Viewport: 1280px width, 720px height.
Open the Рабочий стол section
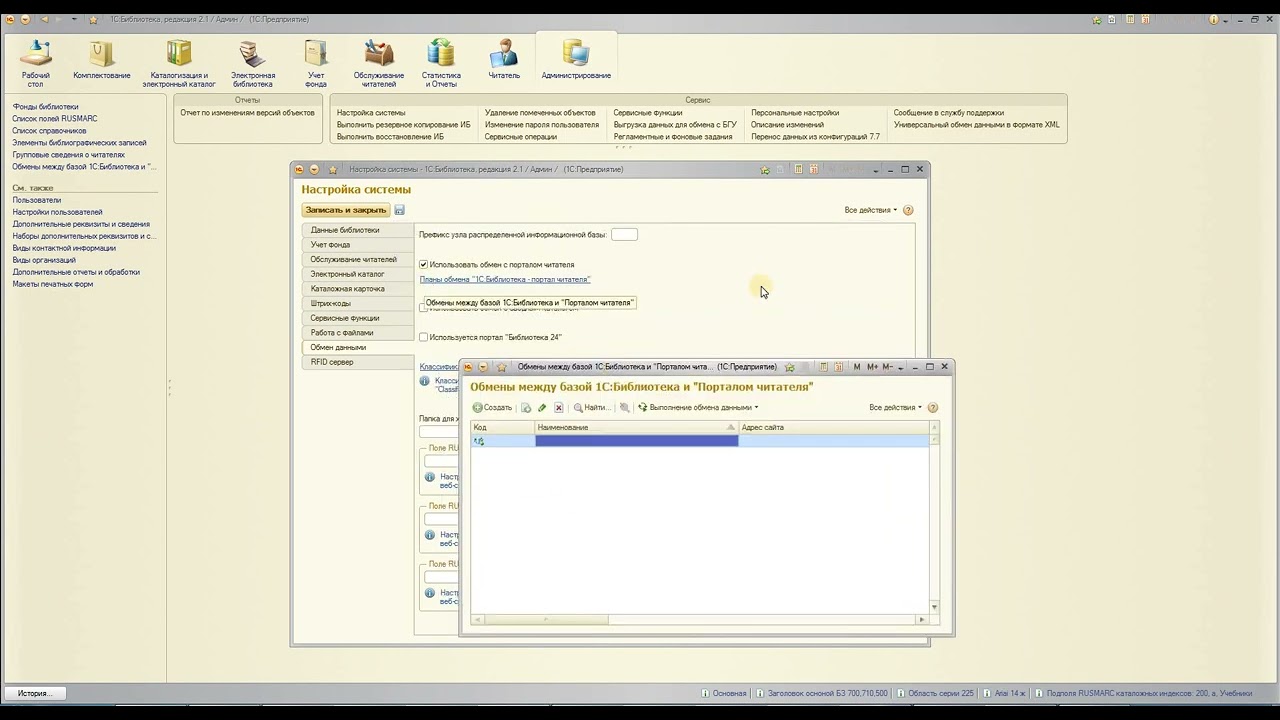(x=36, y=63)
